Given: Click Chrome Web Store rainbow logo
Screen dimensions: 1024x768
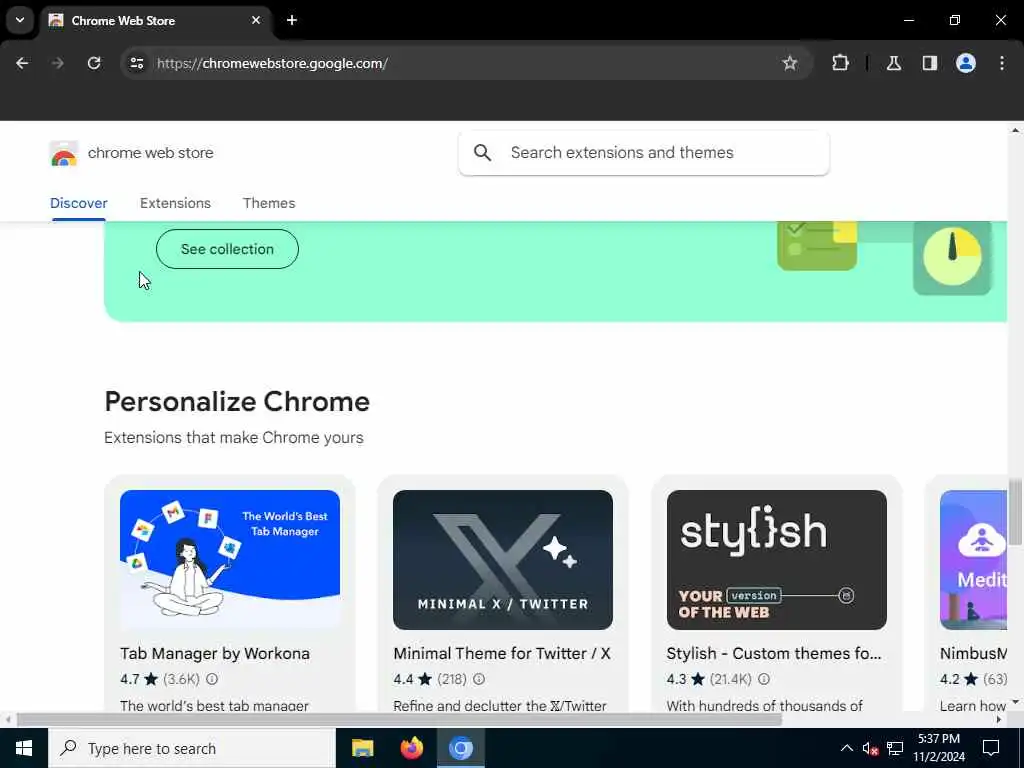Looking at the screenshot, I should coord(63,153).
